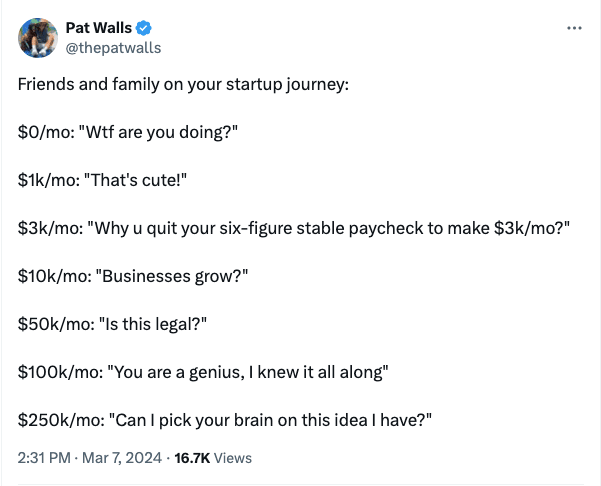Viewport: 601px width, 486px height.
Task: Click the "Friends and family" intro line
Action: tap(182, 83)
